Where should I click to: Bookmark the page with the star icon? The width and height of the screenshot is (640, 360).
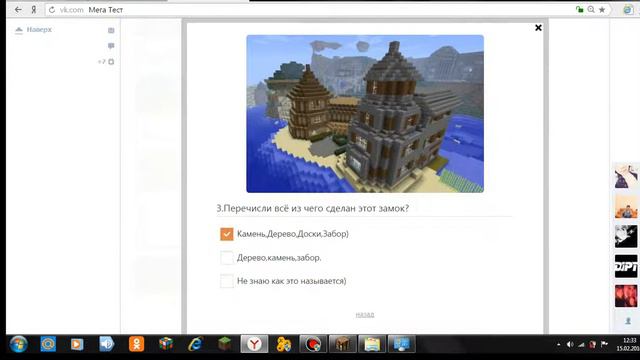[x=602, y=10]
